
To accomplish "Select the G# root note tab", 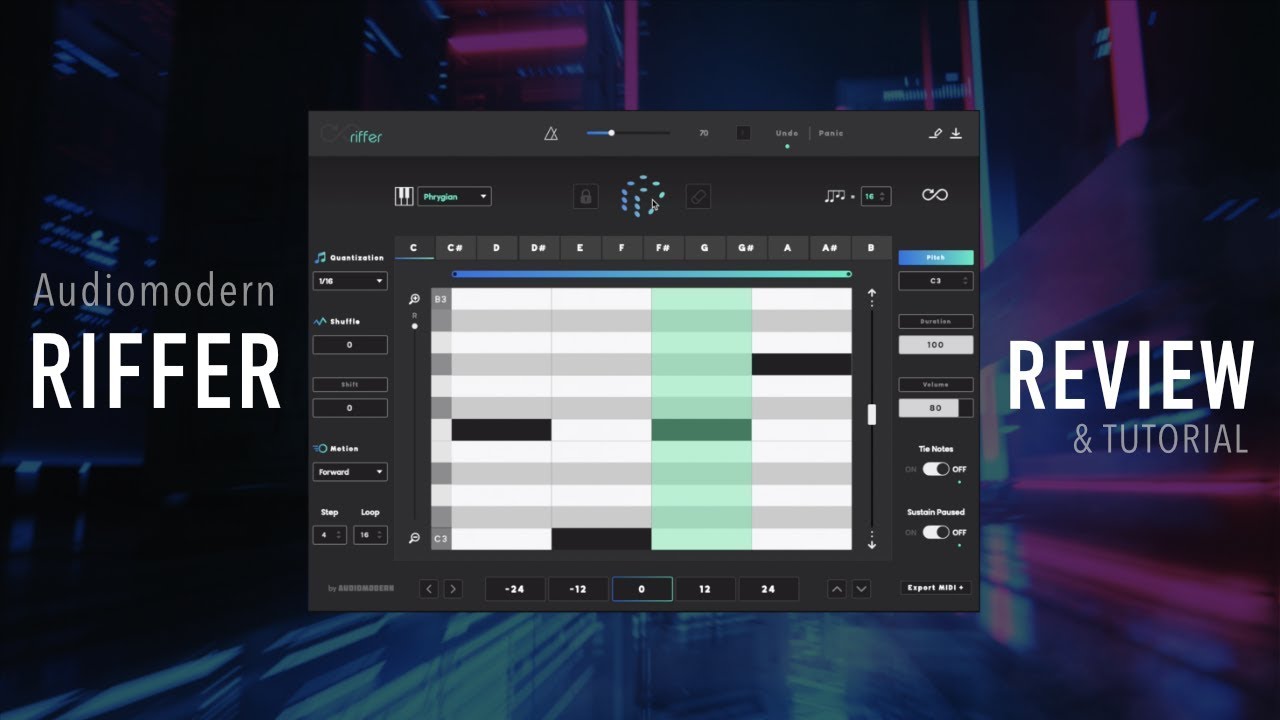I will click(x=745, y=247).
